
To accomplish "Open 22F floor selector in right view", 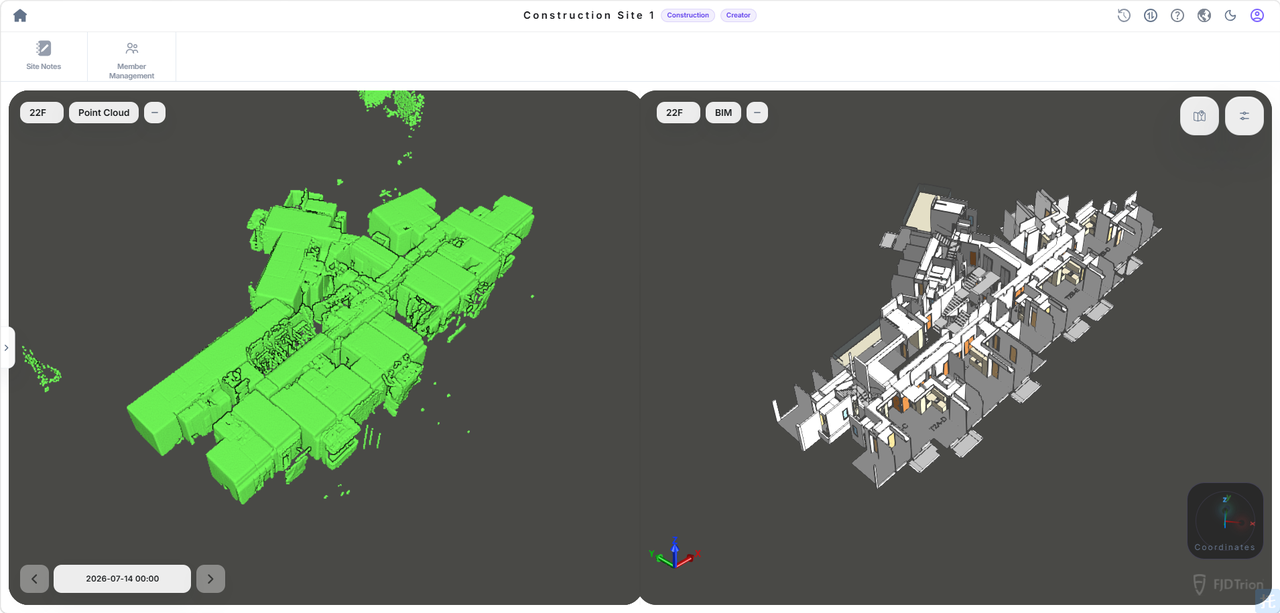I will (678, 113).
